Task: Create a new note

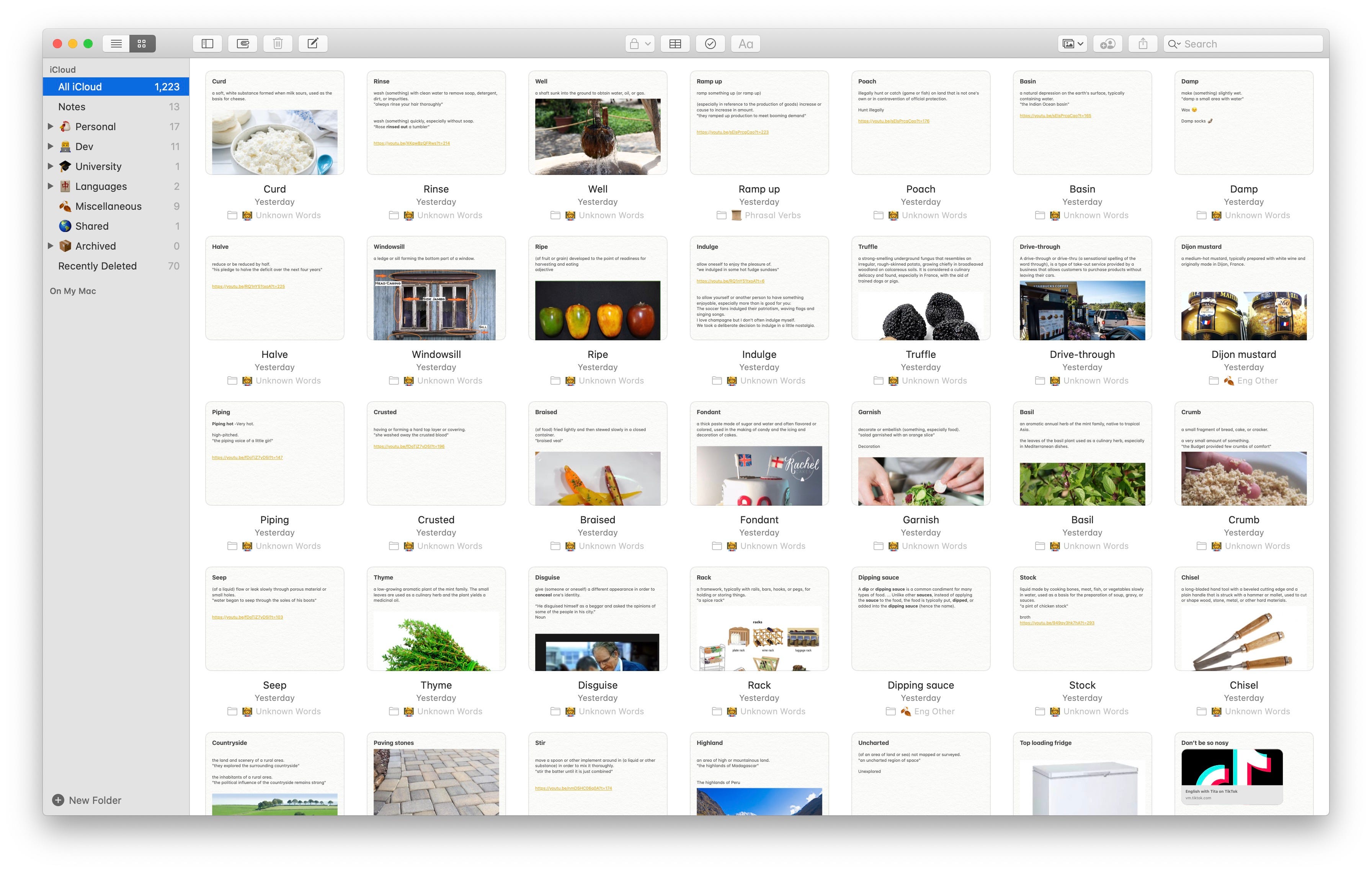Action: (x=313, y=44)
